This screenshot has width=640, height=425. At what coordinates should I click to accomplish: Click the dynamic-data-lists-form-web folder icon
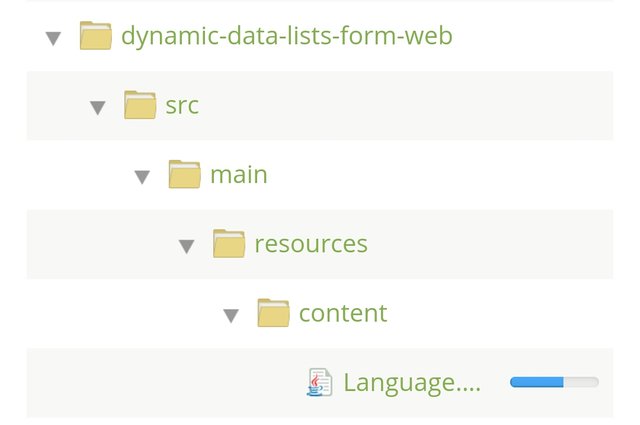pos(95,36)
